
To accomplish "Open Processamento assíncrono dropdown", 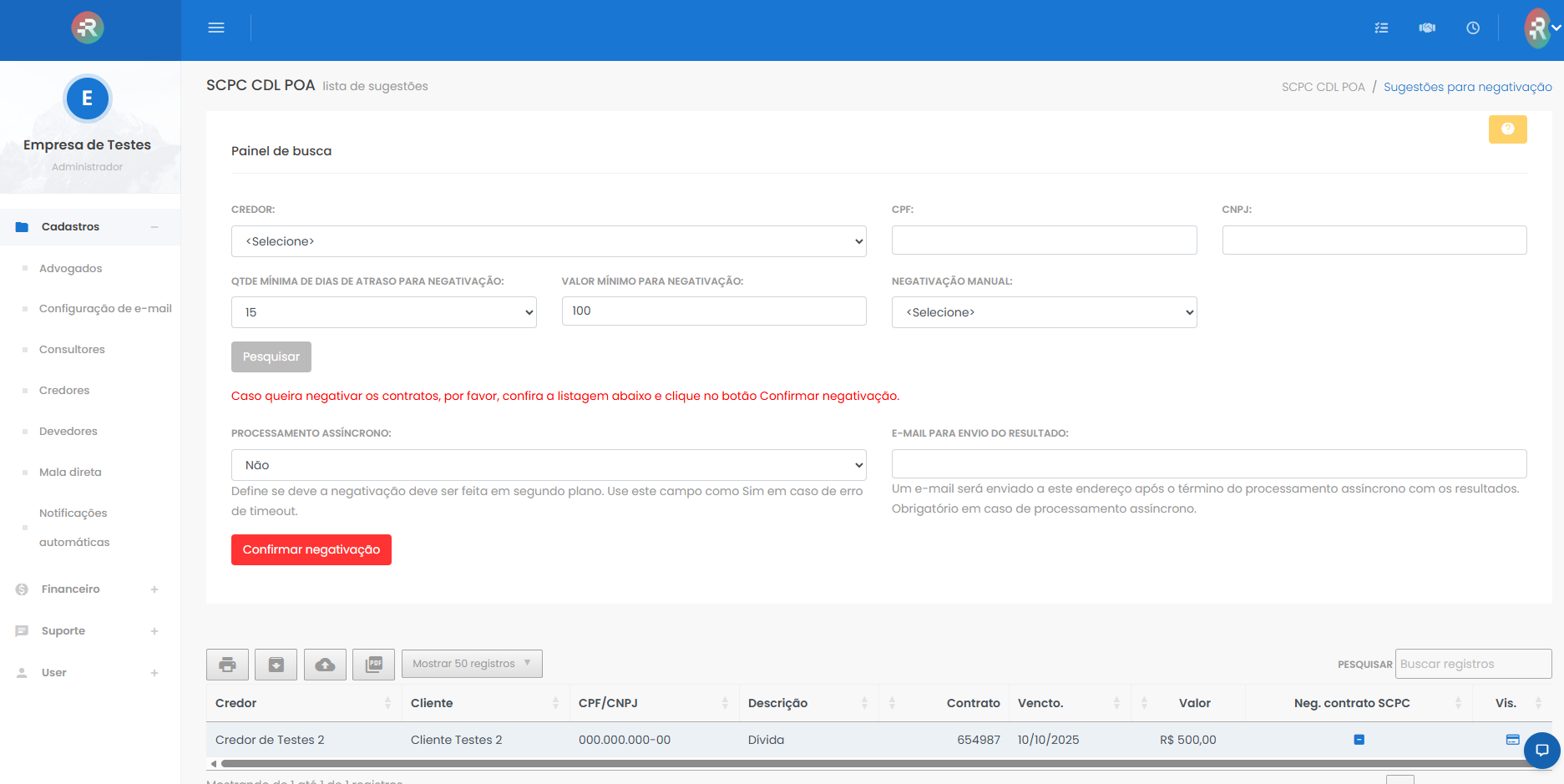I will [x=548, y=465].
